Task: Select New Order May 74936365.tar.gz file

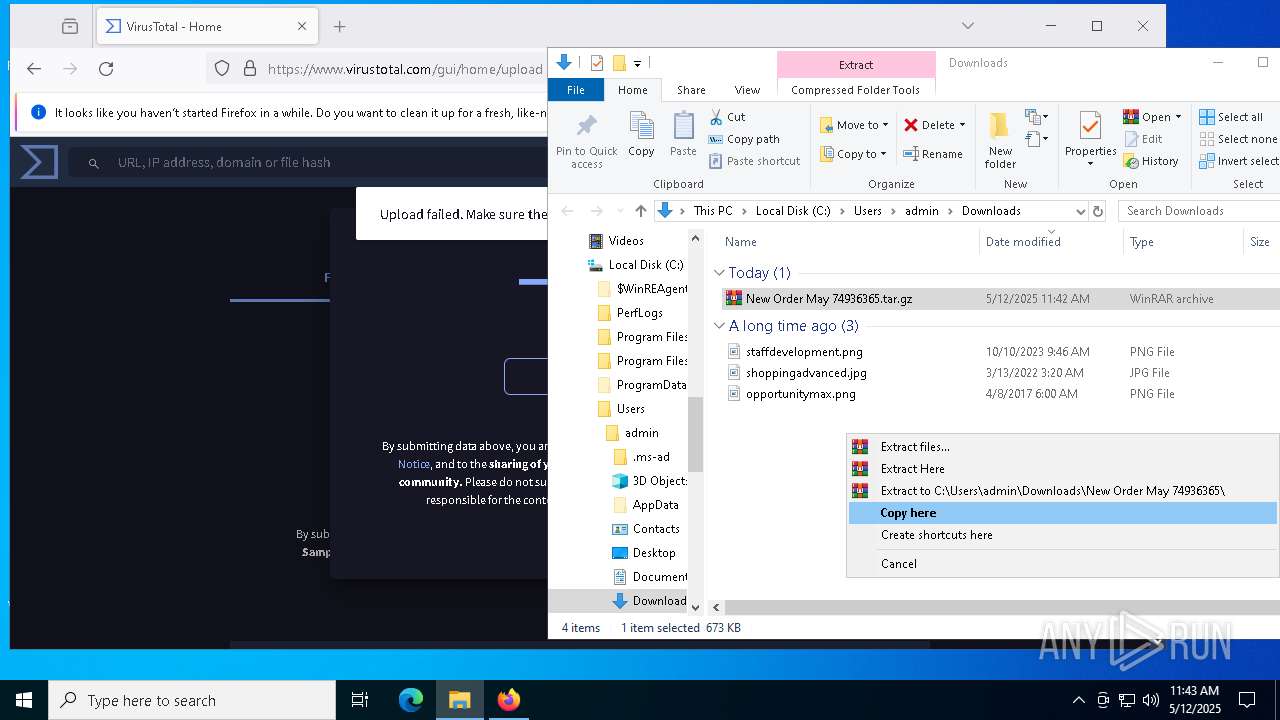Action: pyautogui.click(x=829, y=299)
